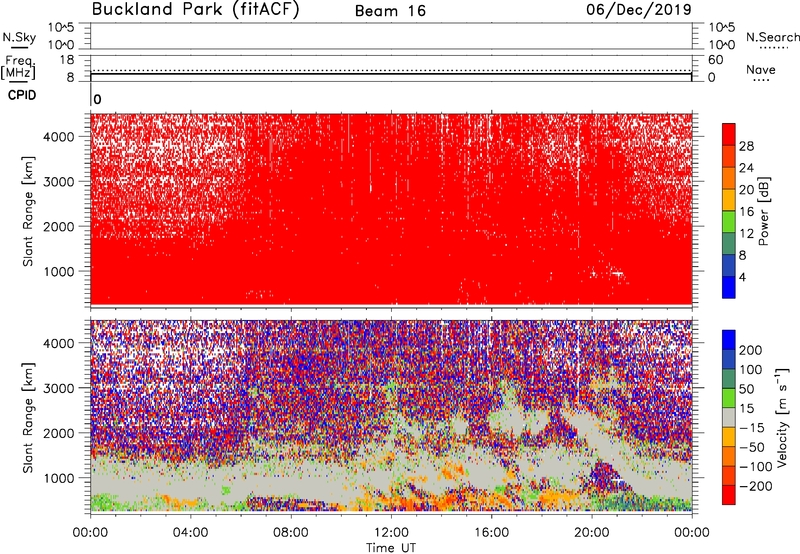
Task: Click the 200 label on velocity colorbar
Action: 751,350
